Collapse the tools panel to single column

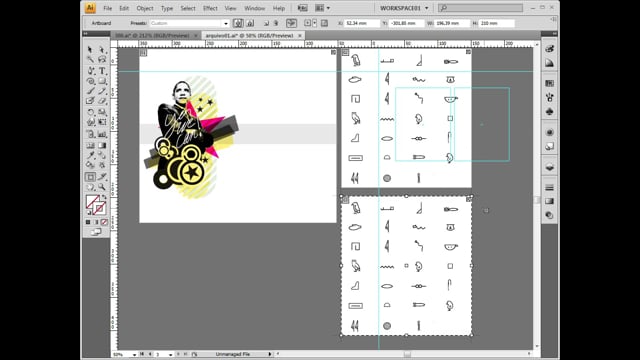point(85,33)
